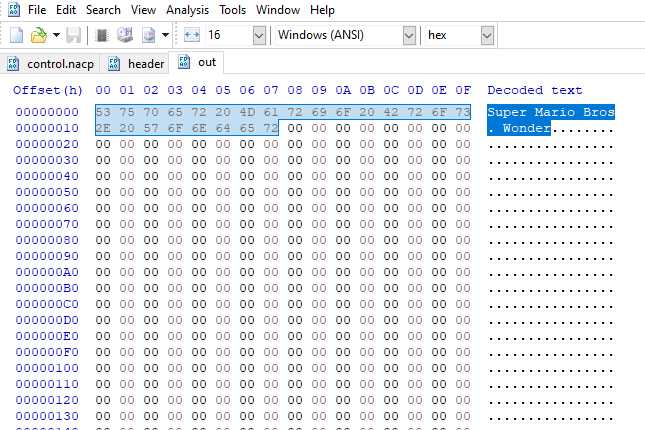Open the View menu
This screenshot has width=645, height=430.
pos(143,10)
